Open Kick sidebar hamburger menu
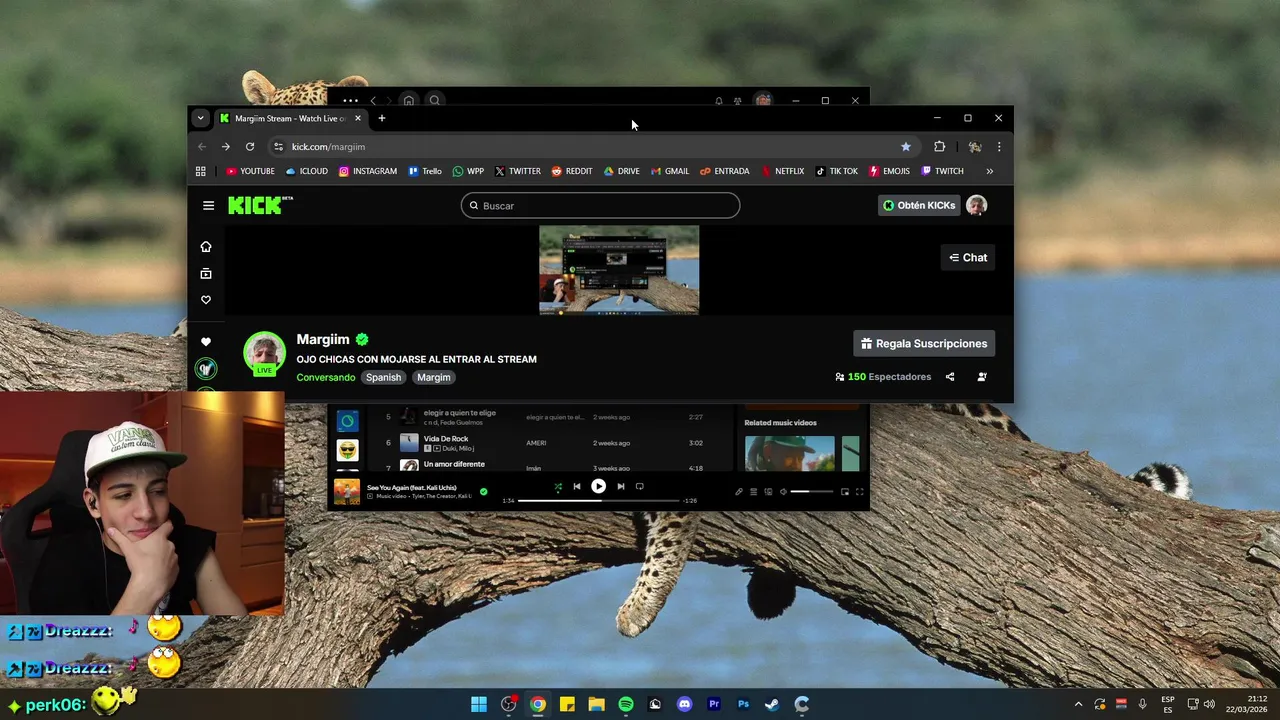The height and width of the screenshot is (720, 1280). (x=208, y=206)
